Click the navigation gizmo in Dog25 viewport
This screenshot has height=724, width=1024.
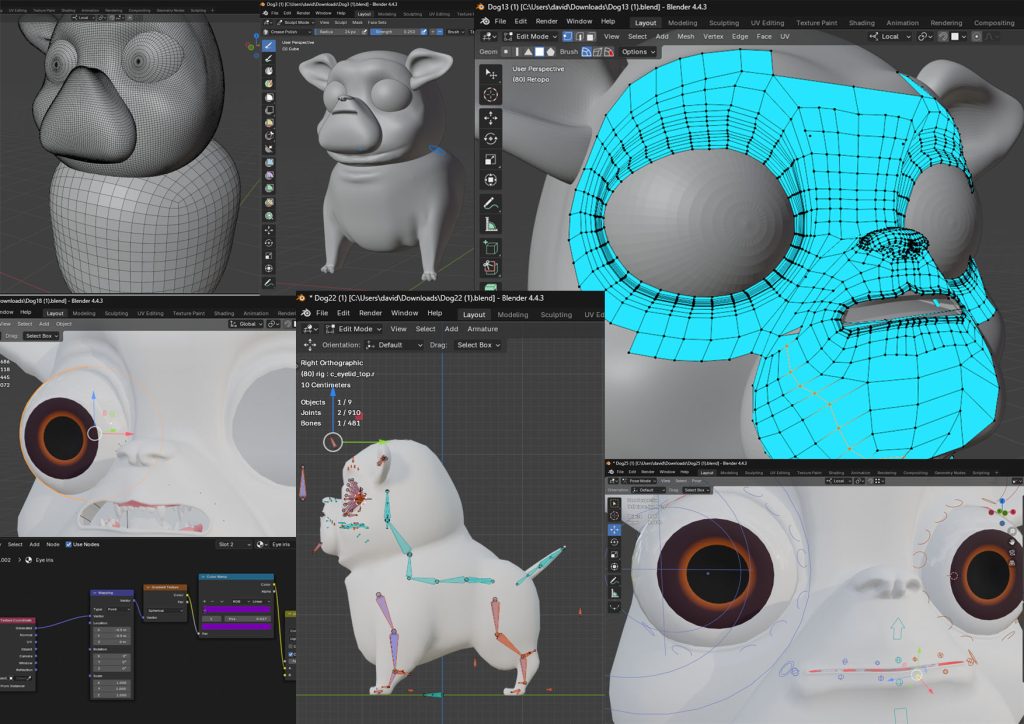(1001, 511)
